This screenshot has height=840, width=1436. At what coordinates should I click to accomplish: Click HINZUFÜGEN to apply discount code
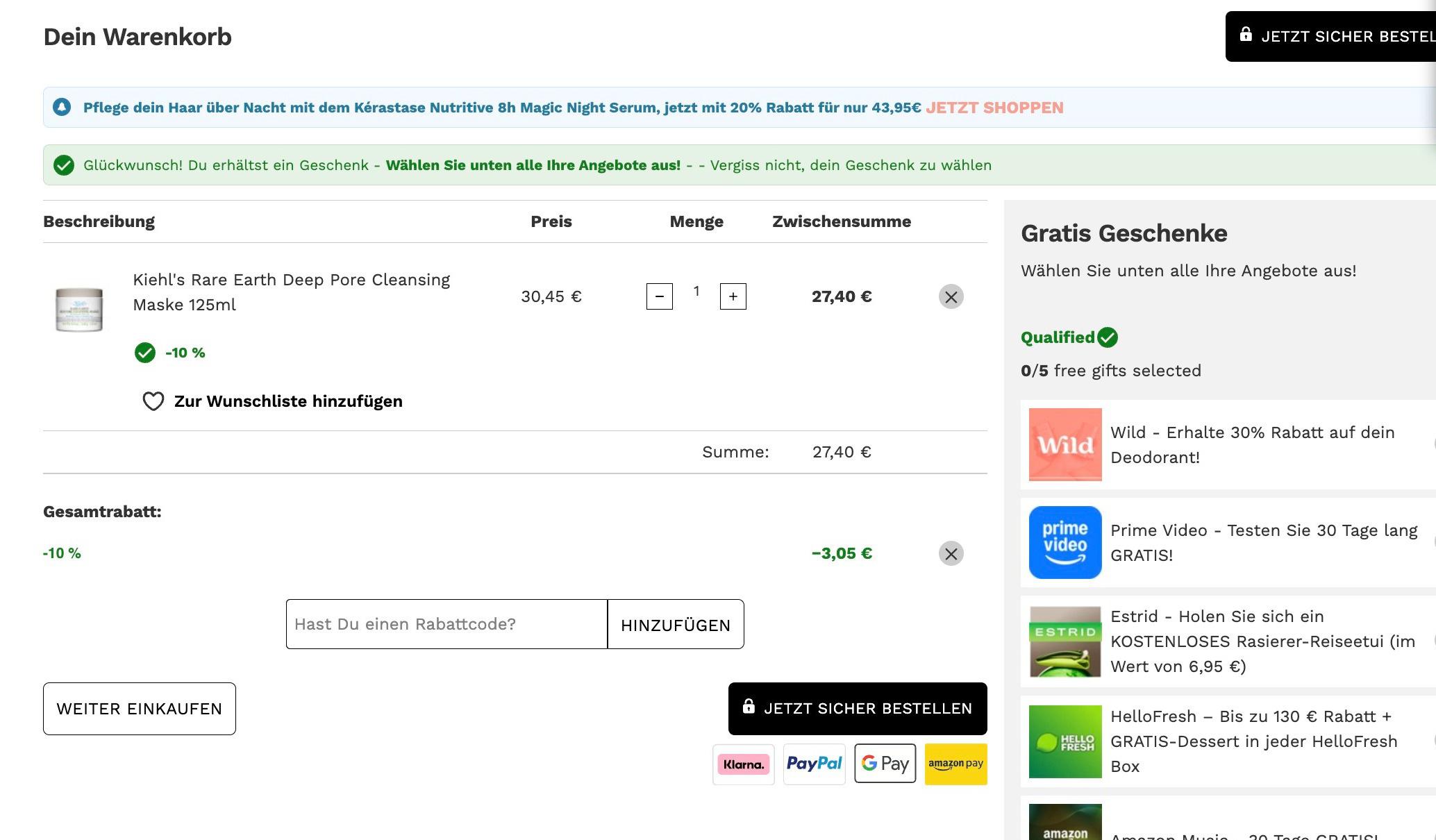click(x=676, y=624)
